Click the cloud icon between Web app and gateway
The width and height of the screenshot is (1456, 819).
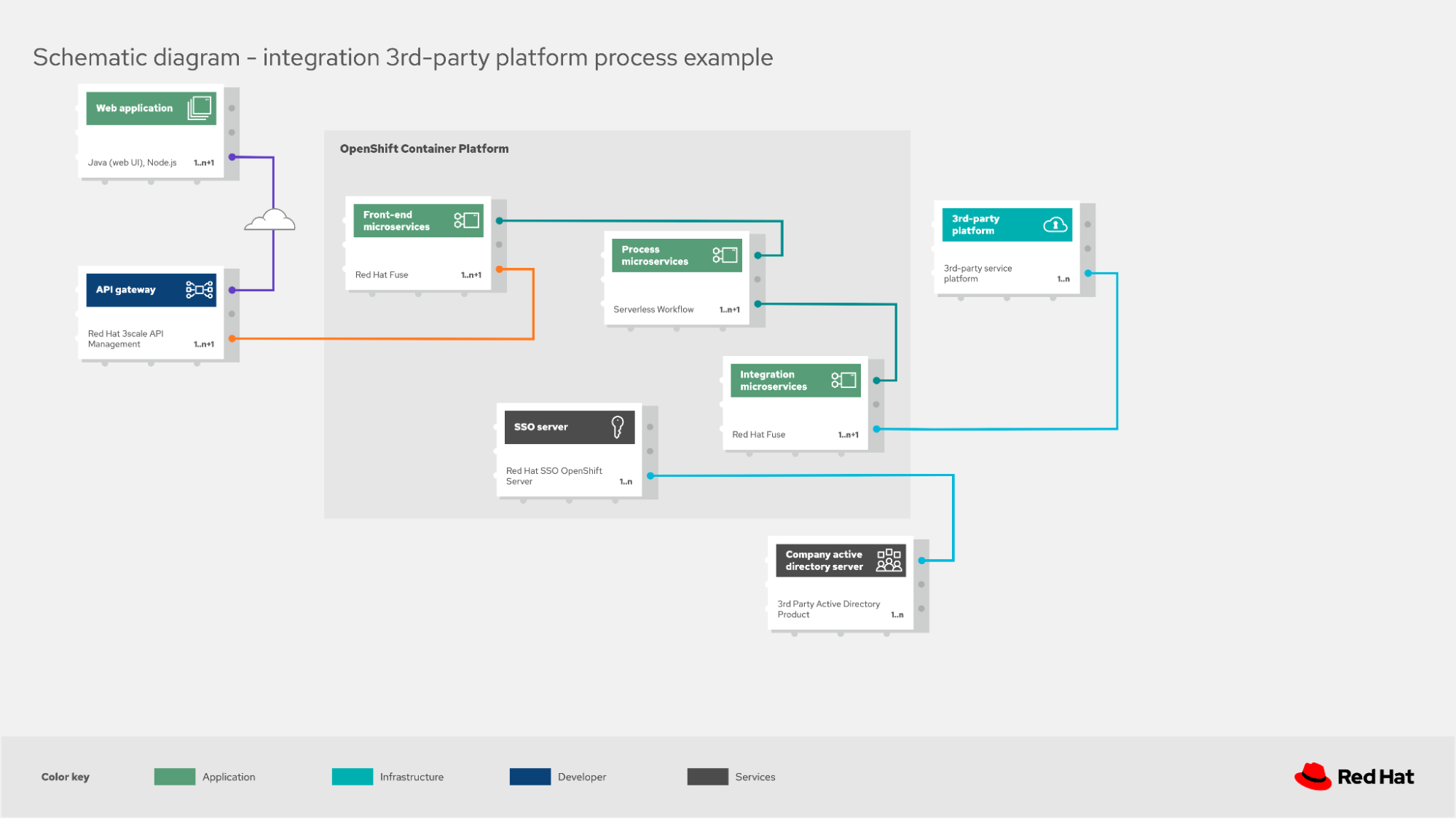pyautogui.click(x=270, y=220)
